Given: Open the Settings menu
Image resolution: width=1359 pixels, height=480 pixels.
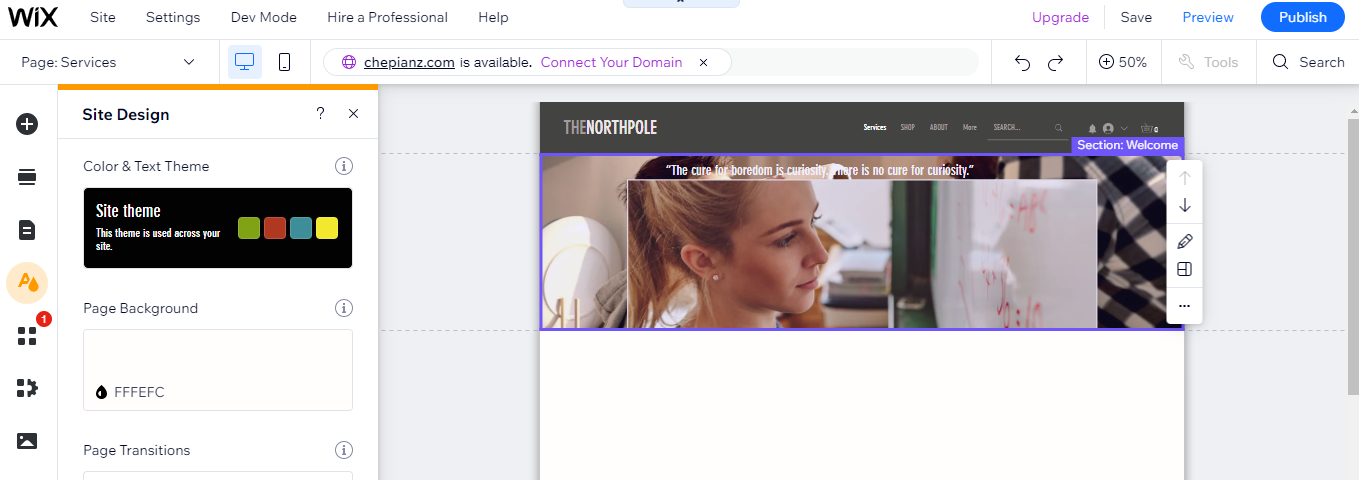Looking at the screenshot, I should click(173, 17).
